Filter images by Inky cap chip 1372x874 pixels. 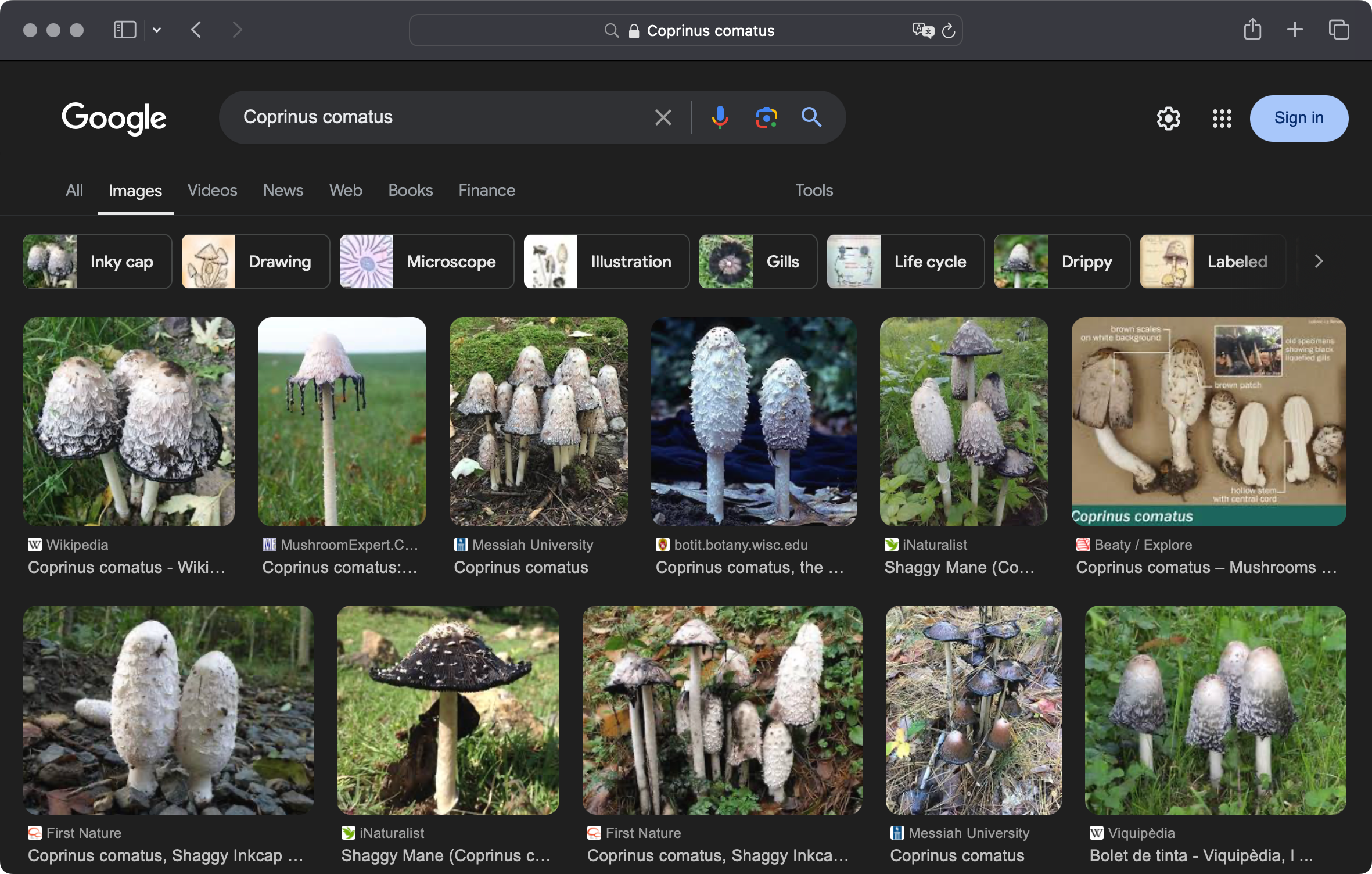click(x=98, y=262)
